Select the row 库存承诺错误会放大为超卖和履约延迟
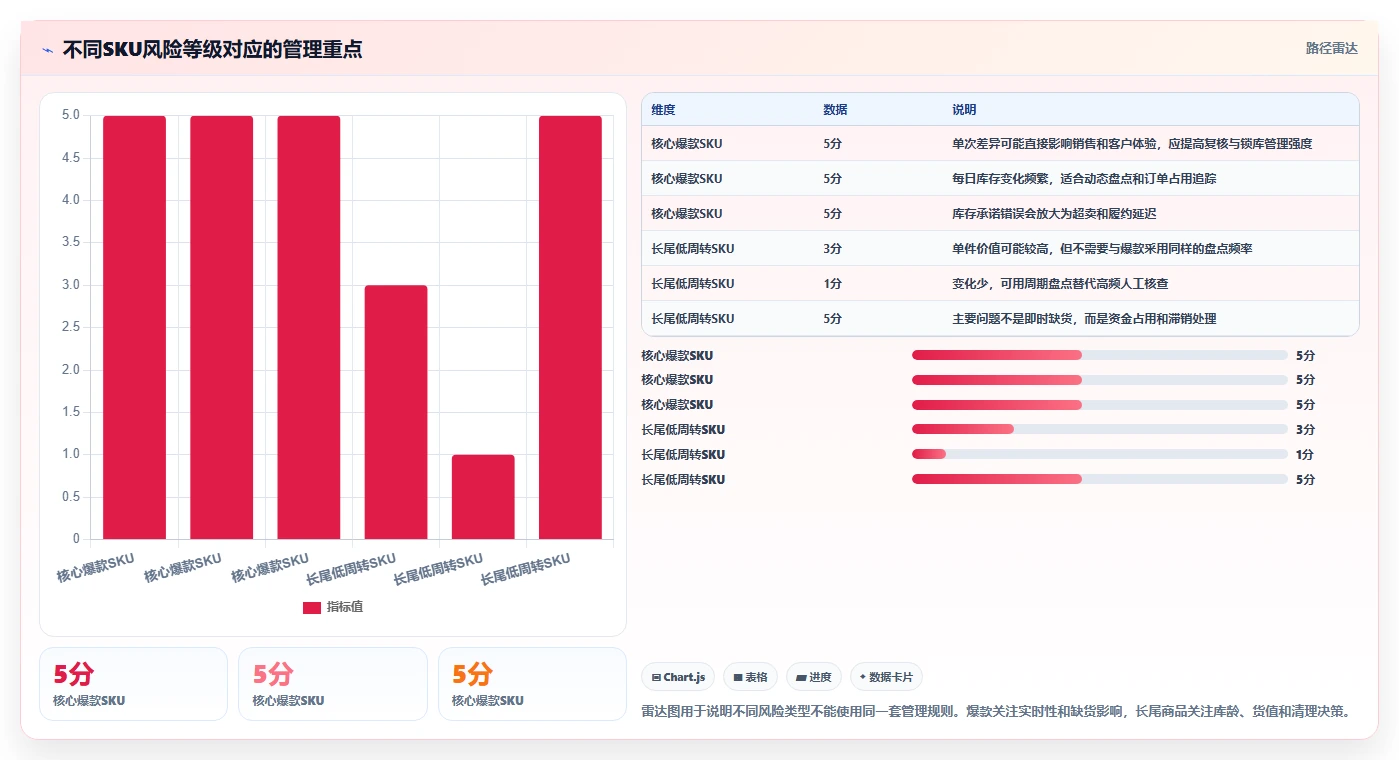This screenshot has height=760, width=1399. (1000, 214)
